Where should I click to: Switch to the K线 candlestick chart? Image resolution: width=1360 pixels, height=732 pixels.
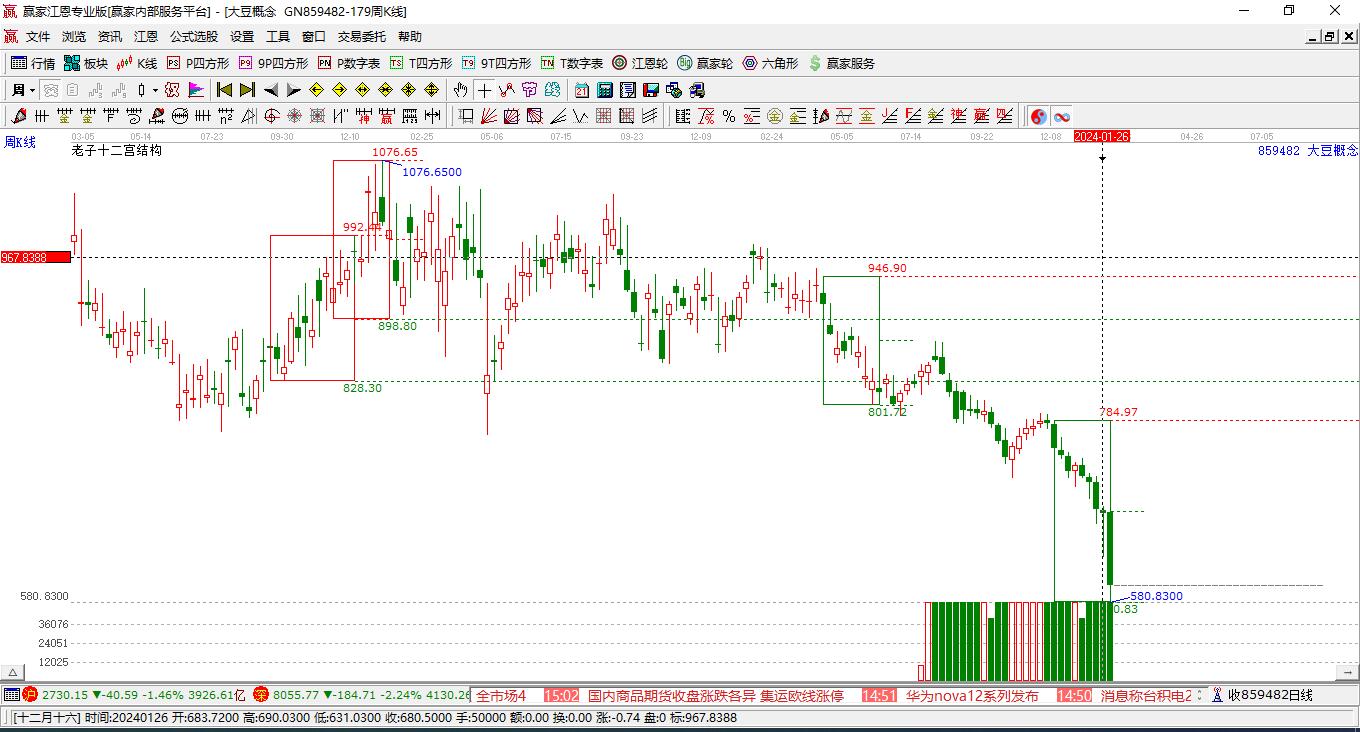(x=137, y=63)
